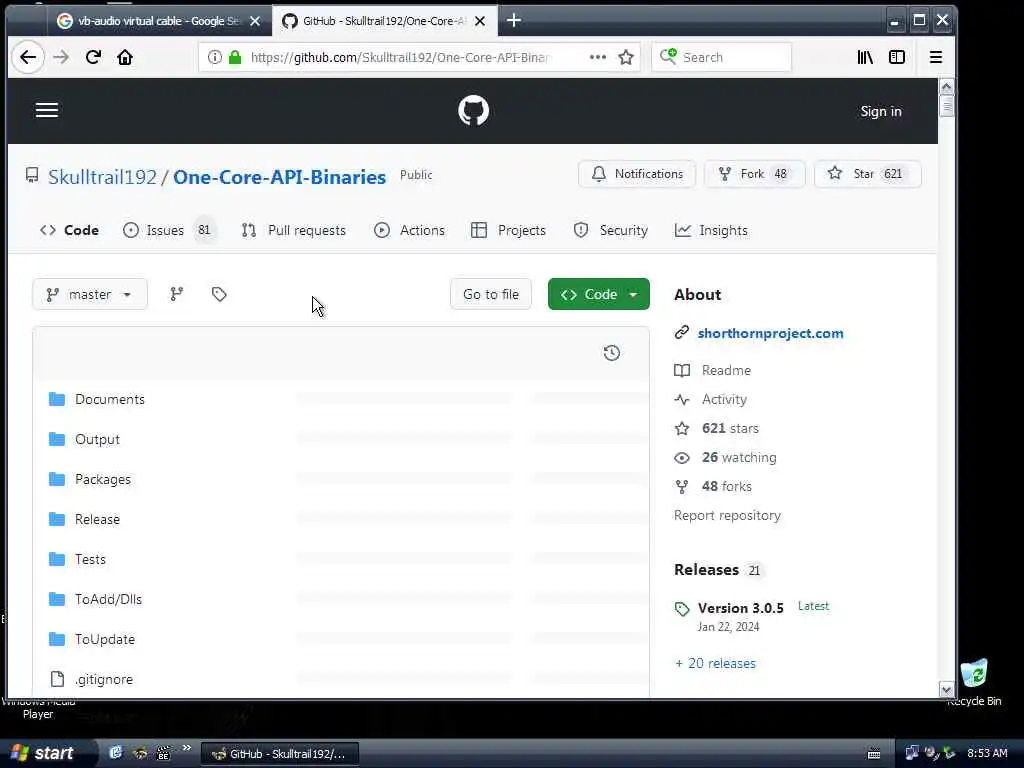1024x768 pixels.
Task: Reload the page with the refresh icon
Action: click(93, 57)
